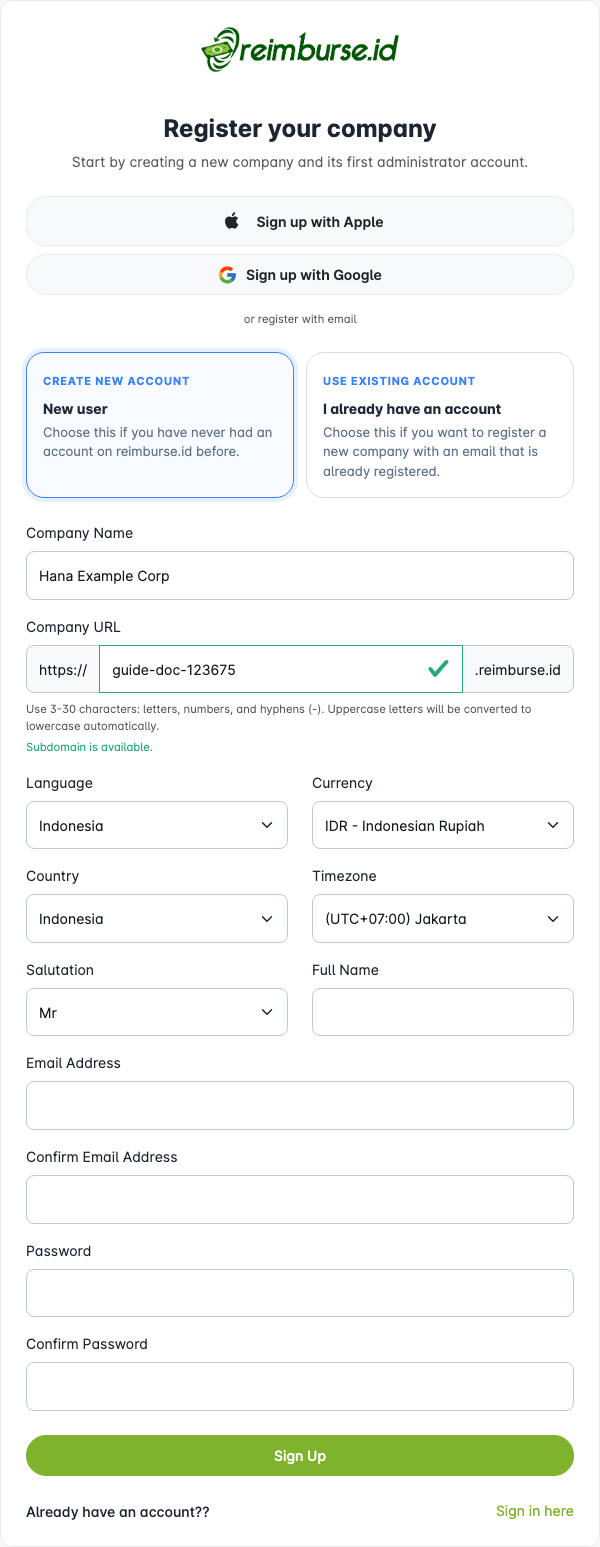Click the green checkmark in Company URL
This screenshot has height=1547, width=600.
[x=437, y=668]
